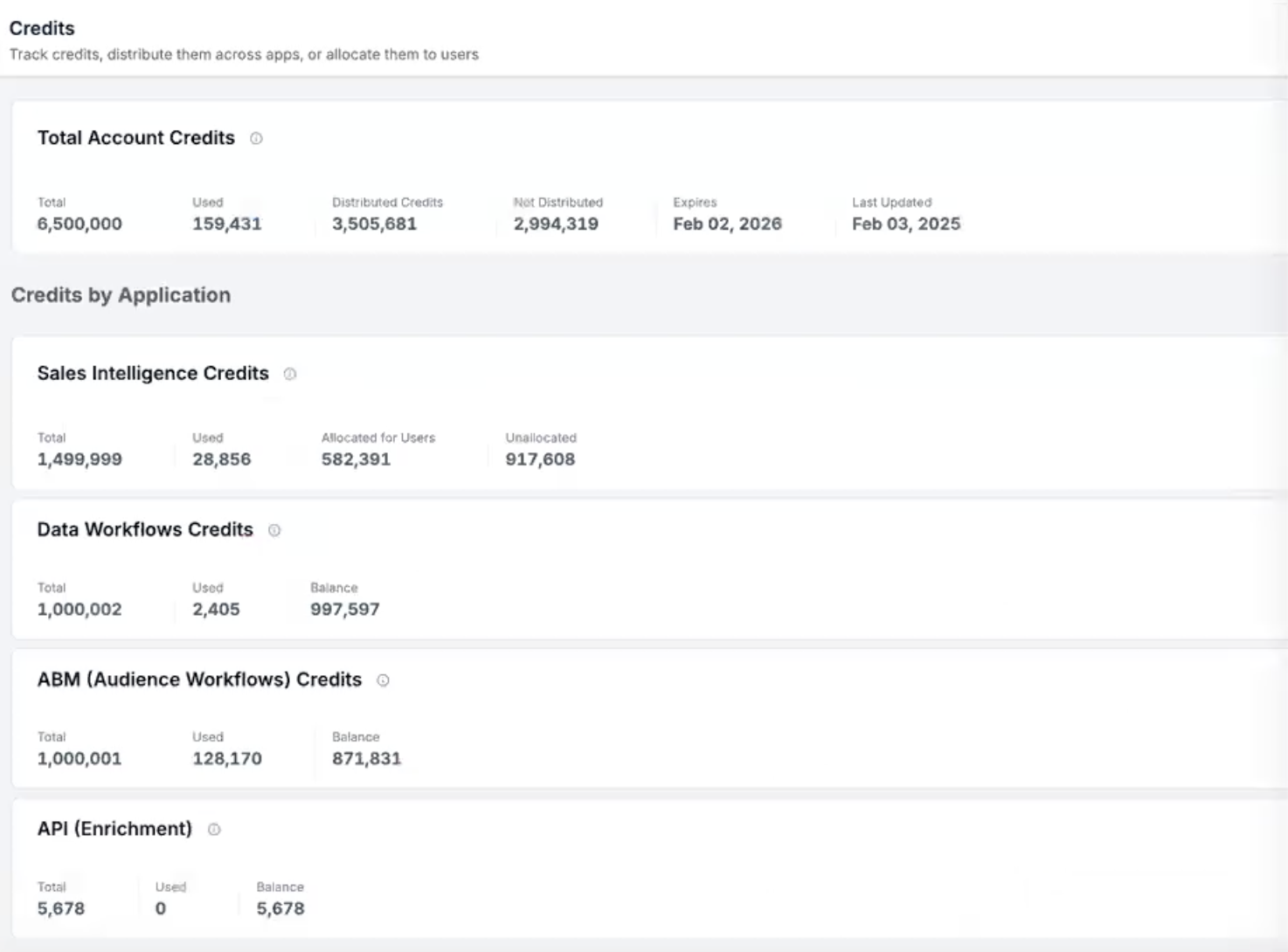Click the Data Workflows total 1,000,002
Image resolution: width=1288 pixels, height=952 pixels.
coord(80,610)
